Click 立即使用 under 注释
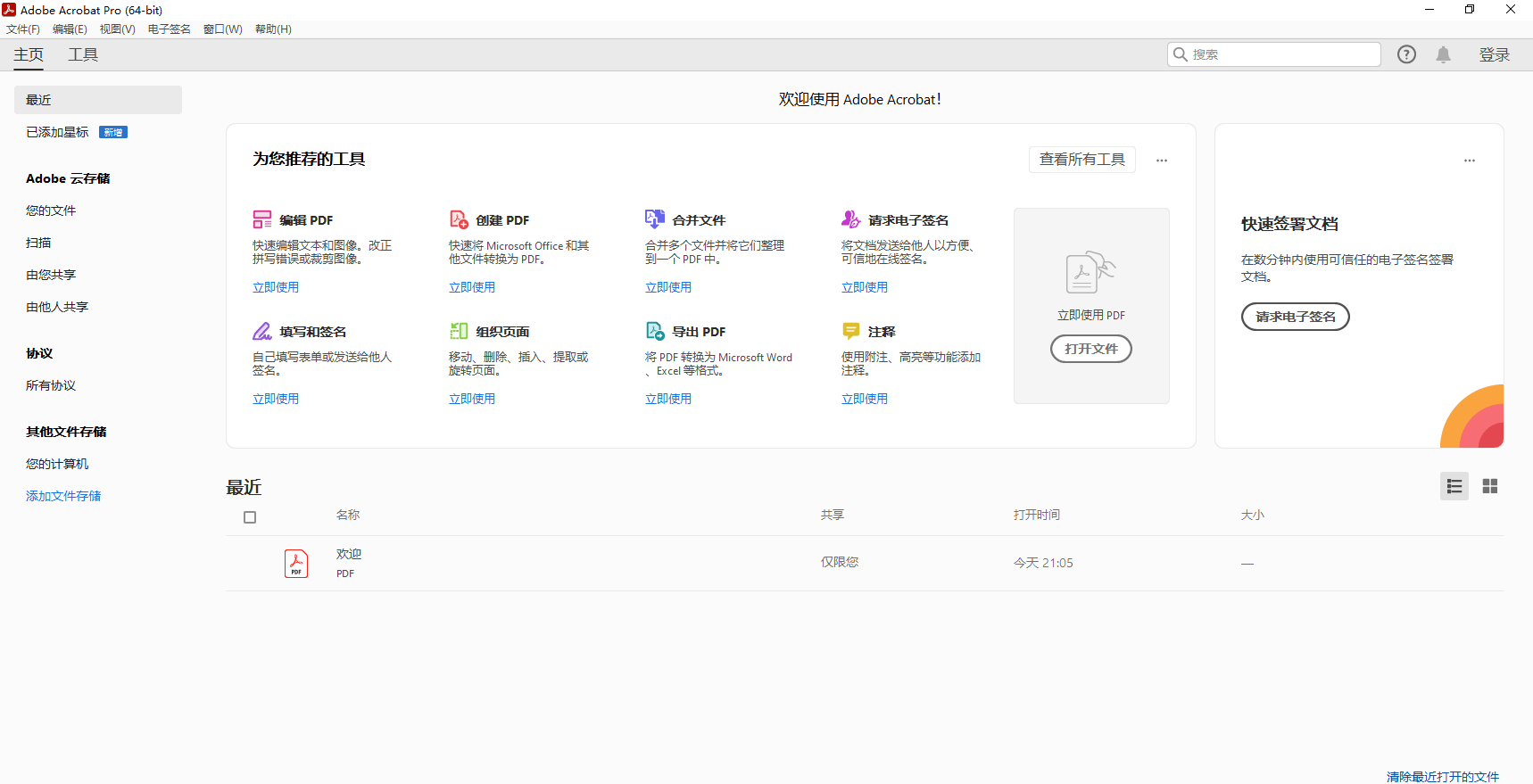The image size is (1533, 784). pos(865,399)
